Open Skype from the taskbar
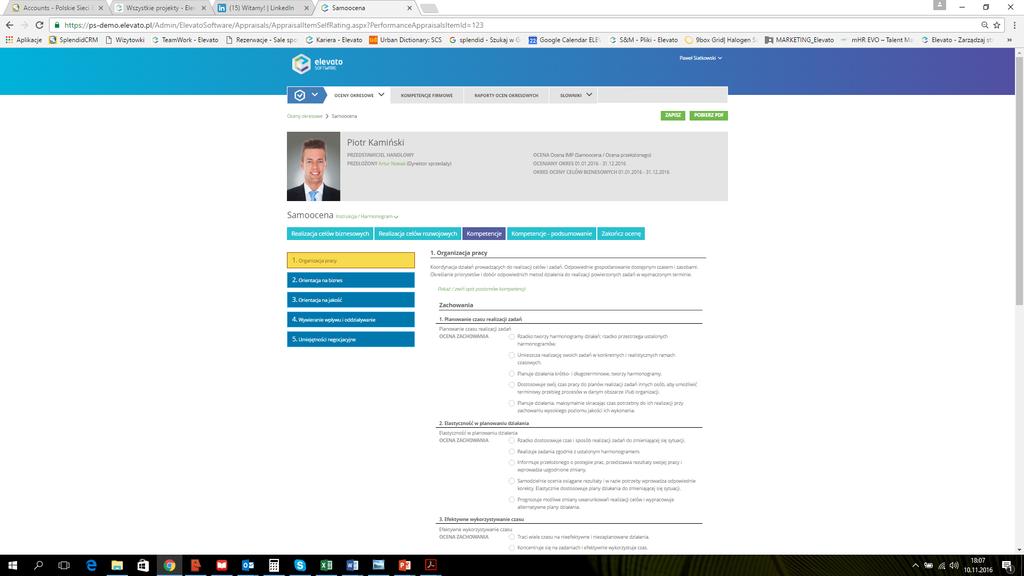The image size is (1024, 576). click(x=300, y=565)
